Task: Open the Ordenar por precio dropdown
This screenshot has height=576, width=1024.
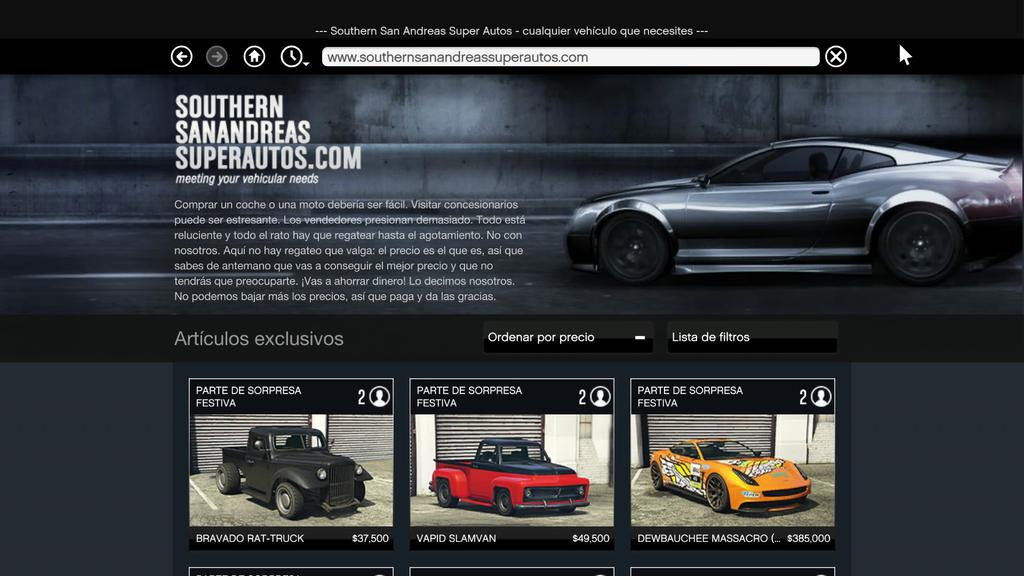Action: [x=568, y=337]
